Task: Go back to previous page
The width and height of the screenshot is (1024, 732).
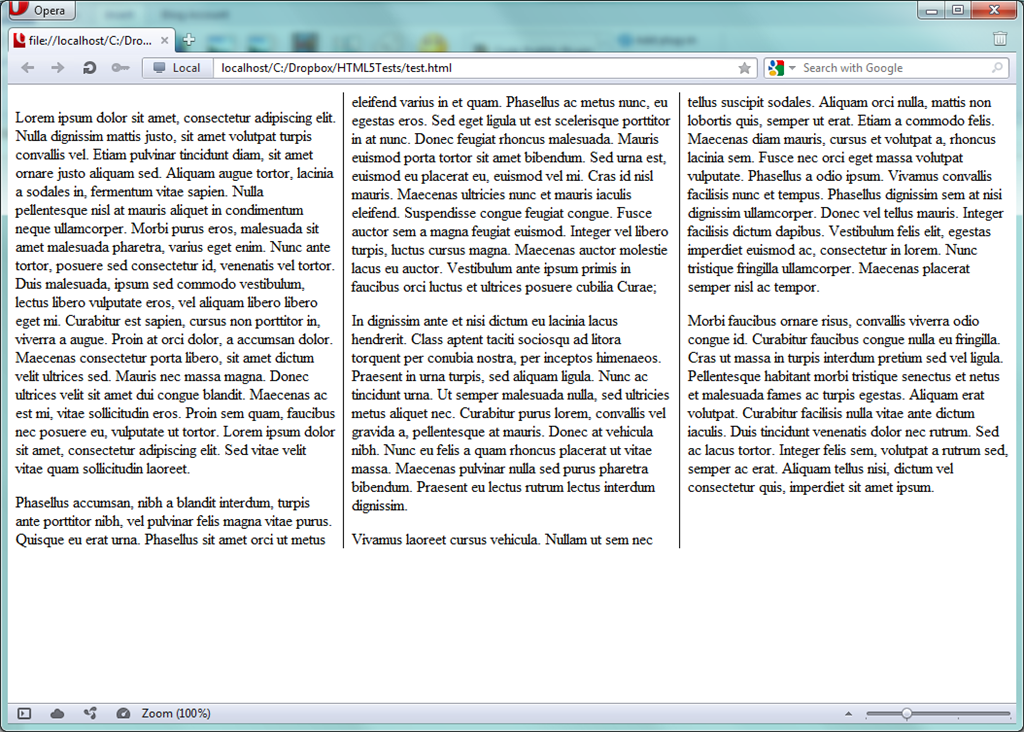Action: 27,68
